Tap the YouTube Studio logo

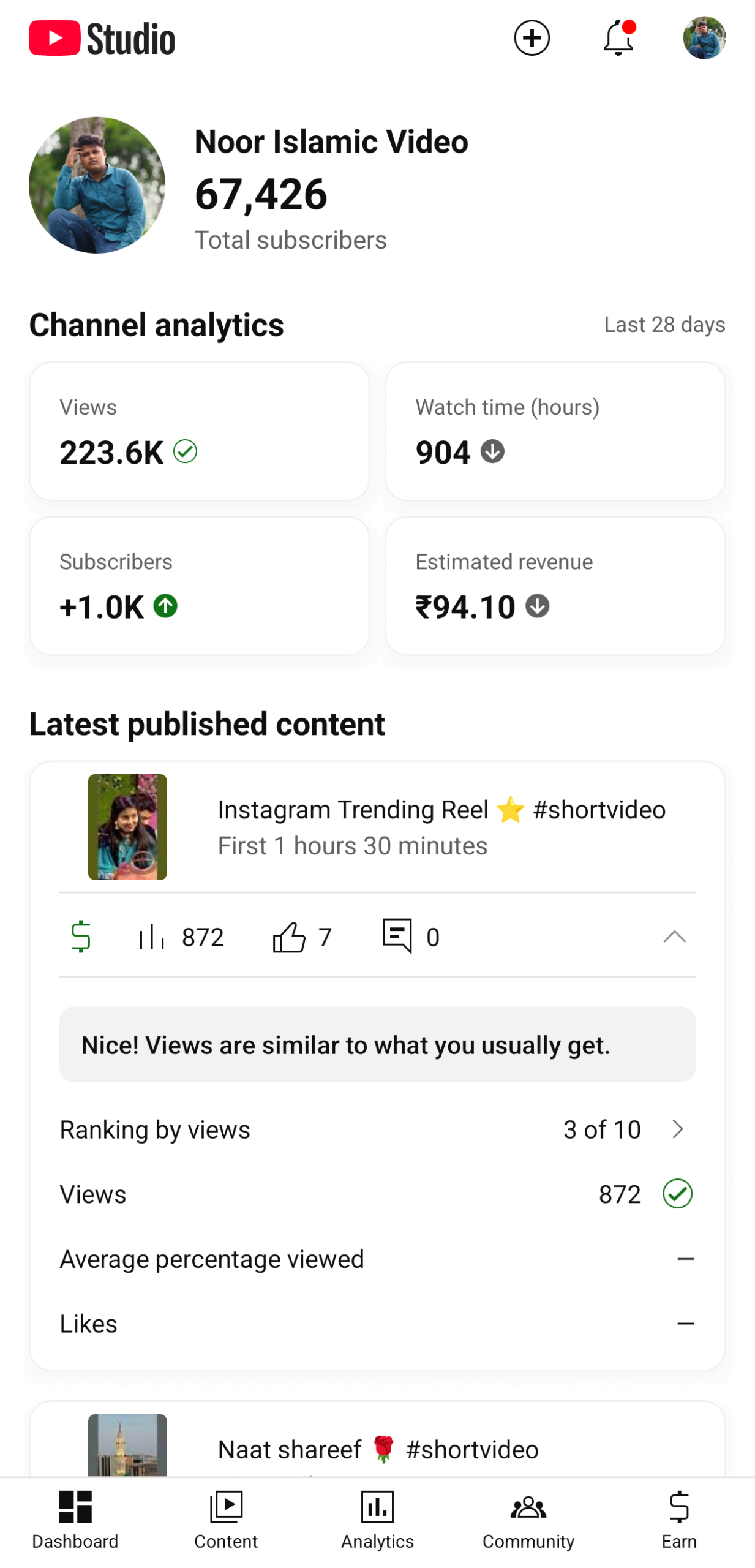coord(102,38)
